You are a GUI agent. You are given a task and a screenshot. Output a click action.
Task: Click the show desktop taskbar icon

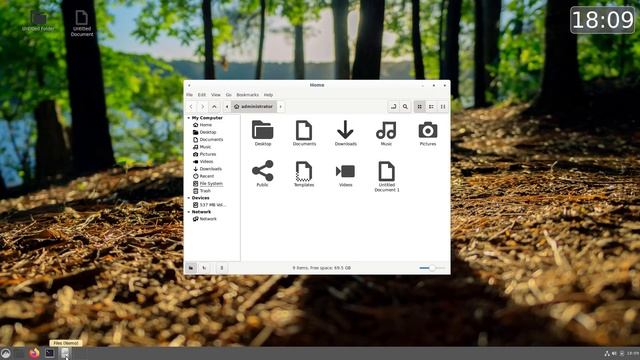(20, 353)
